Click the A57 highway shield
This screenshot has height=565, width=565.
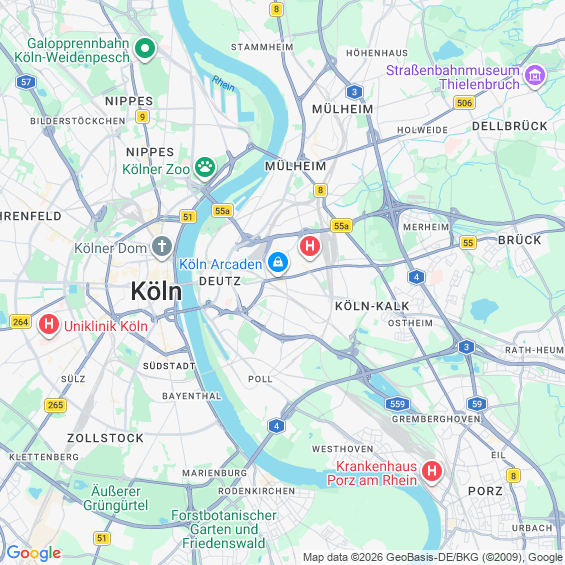pyautogui.click(x=26, y=82)
